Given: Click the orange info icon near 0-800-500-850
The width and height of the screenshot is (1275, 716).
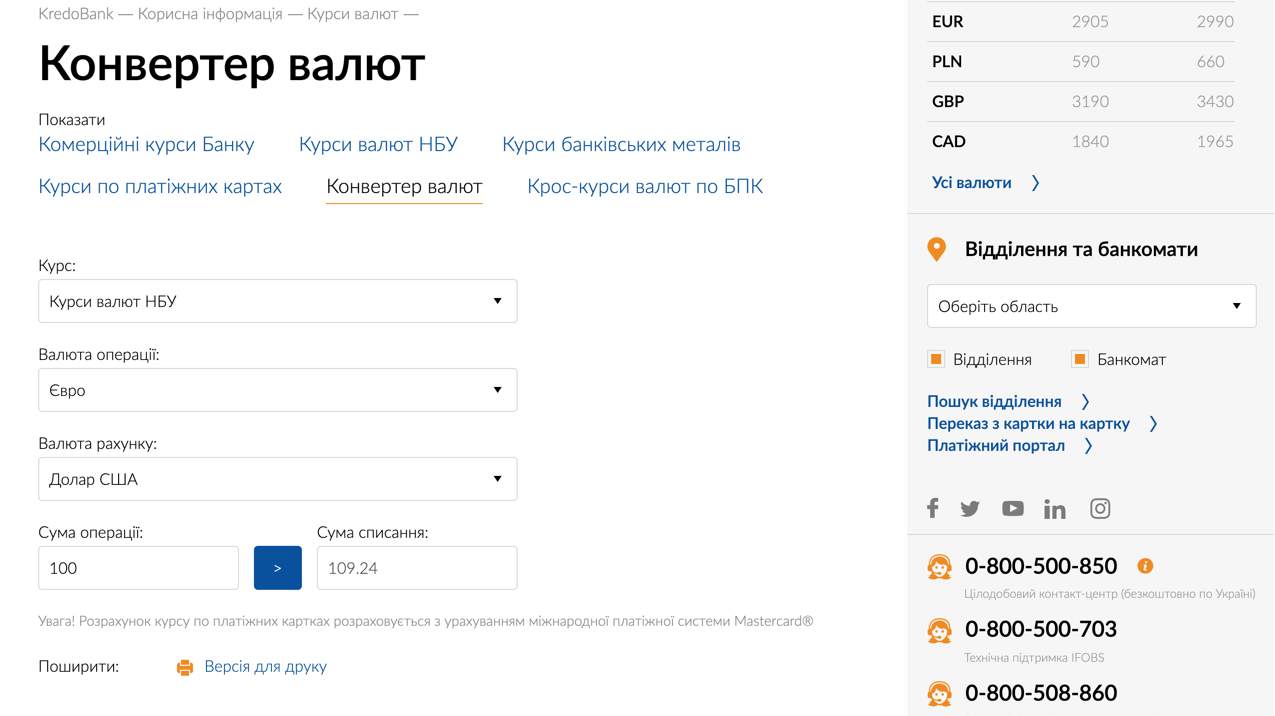Looking at the screenshot, I should click(x=1145, y=566).
